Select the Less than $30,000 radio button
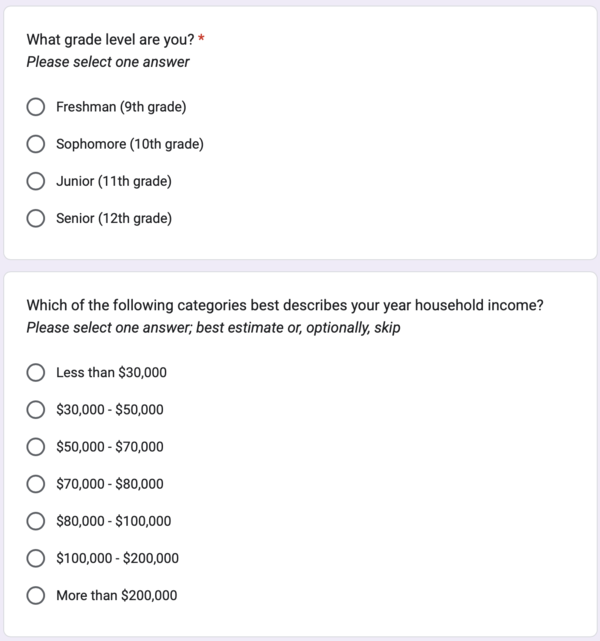This screenshot has width=600, height=641. point(36,373)
